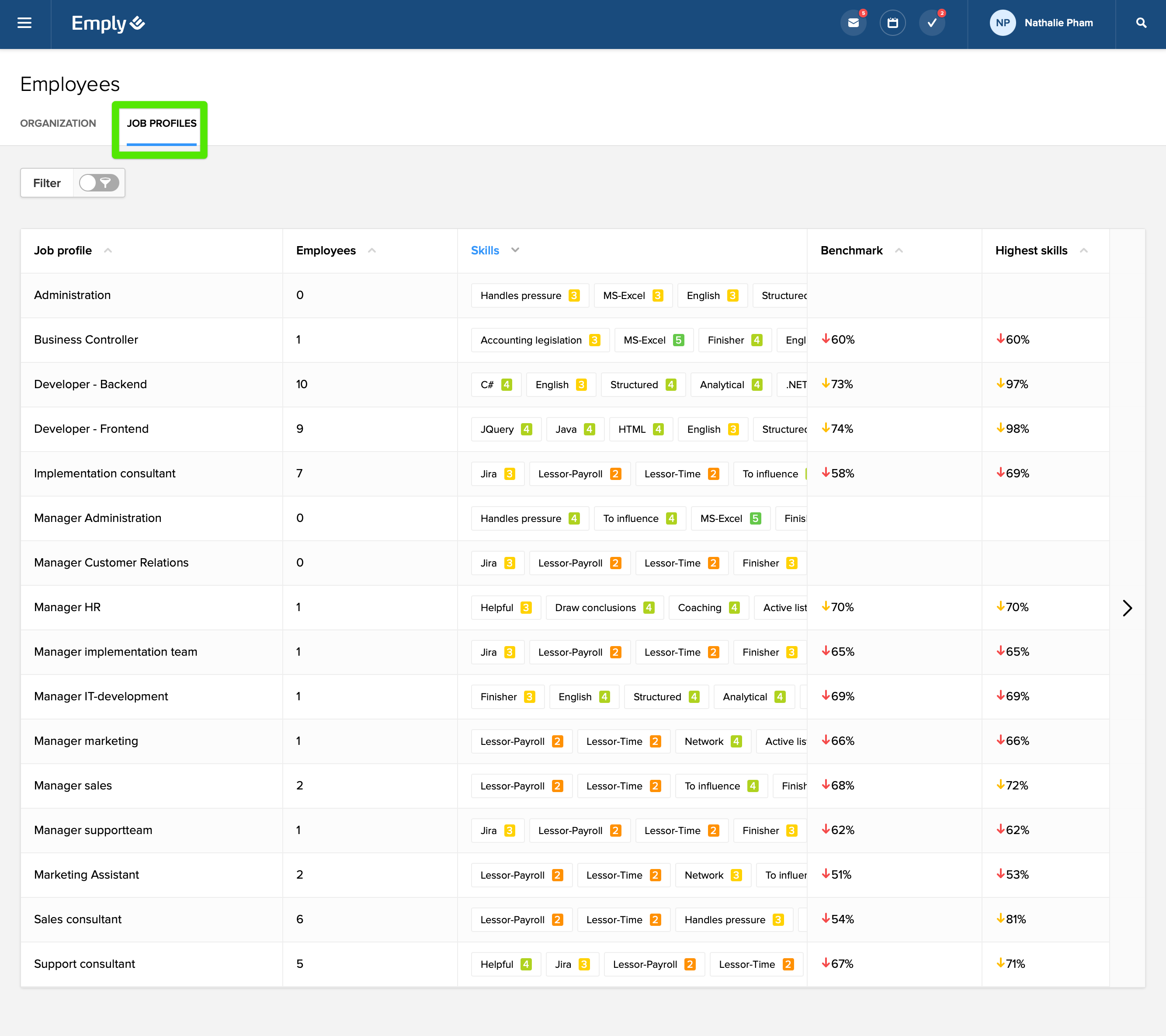Switch to the Organization tab
Screen dimensions: 1166x1036
click(58, 123)
